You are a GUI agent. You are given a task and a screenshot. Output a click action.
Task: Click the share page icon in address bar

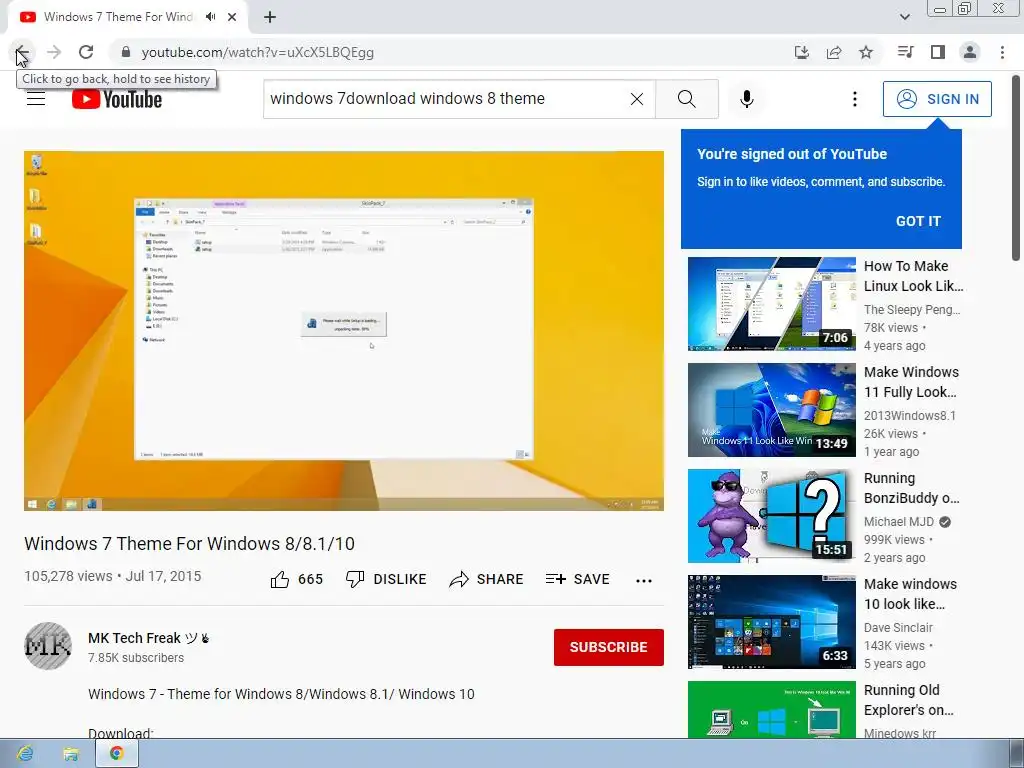click(834, 52)
